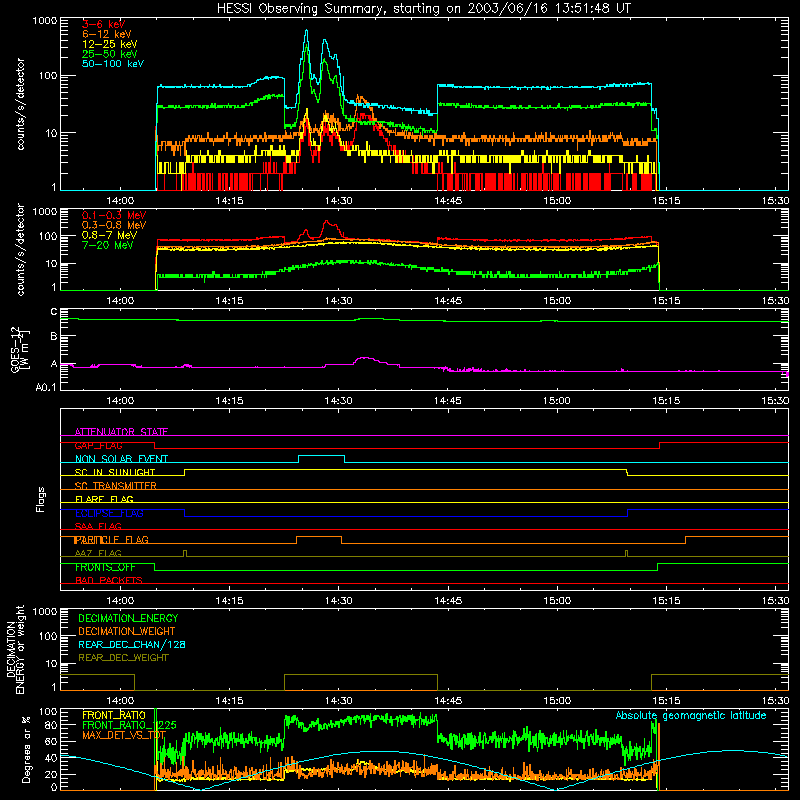This screenshot has width=800, height=800.
Task: Select the "NON_SOLAR_EVENT" flag label
Action: pyautogui.click(x=121, y=459)
